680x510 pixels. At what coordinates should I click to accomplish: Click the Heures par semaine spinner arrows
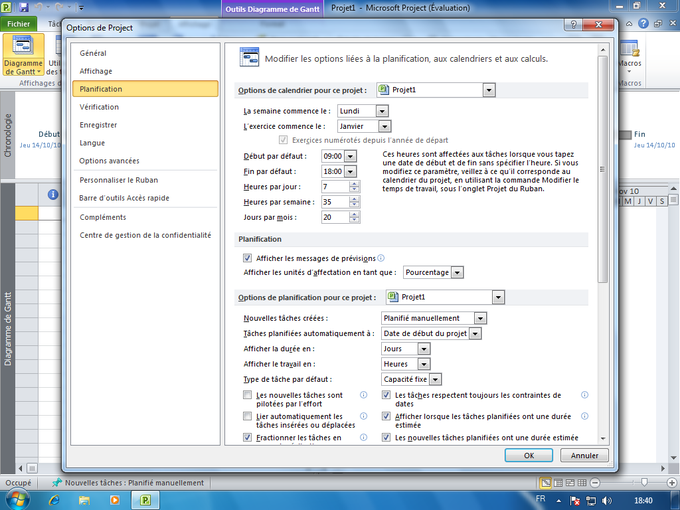click(355, 202)
